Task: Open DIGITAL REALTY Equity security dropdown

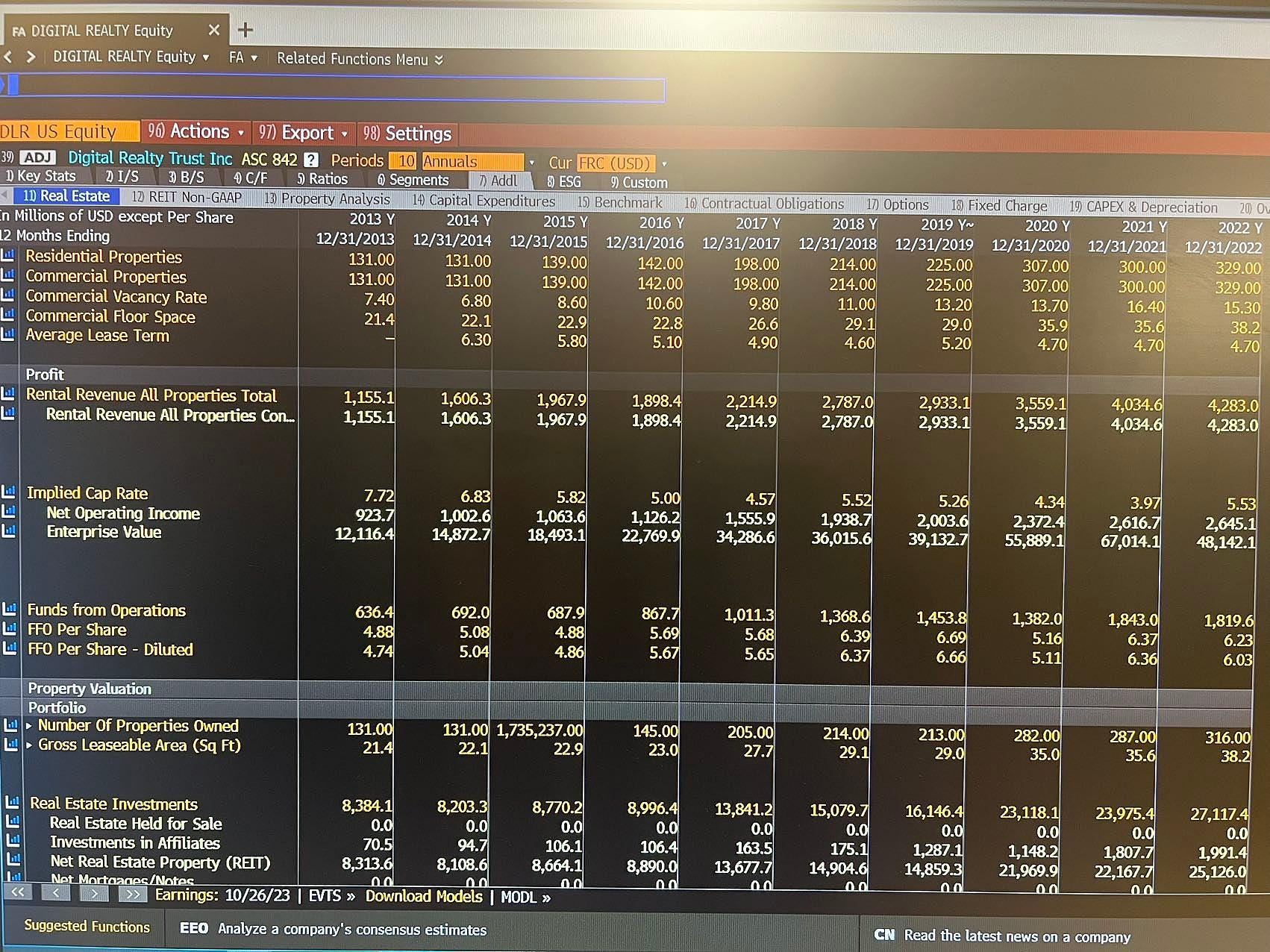Action: point(131,57)
